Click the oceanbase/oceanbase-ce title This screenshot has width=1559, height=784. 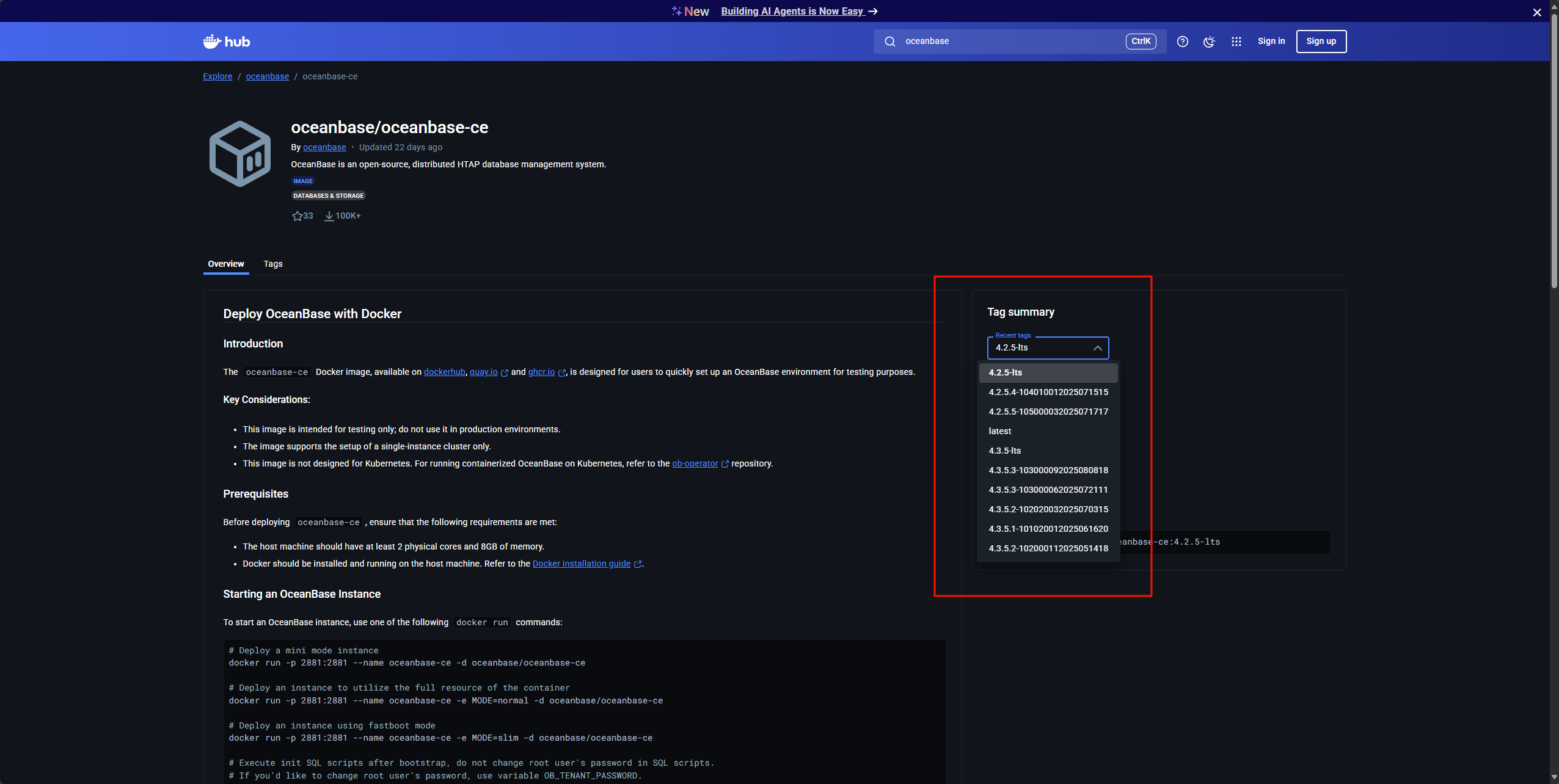[x=390, y=127]
